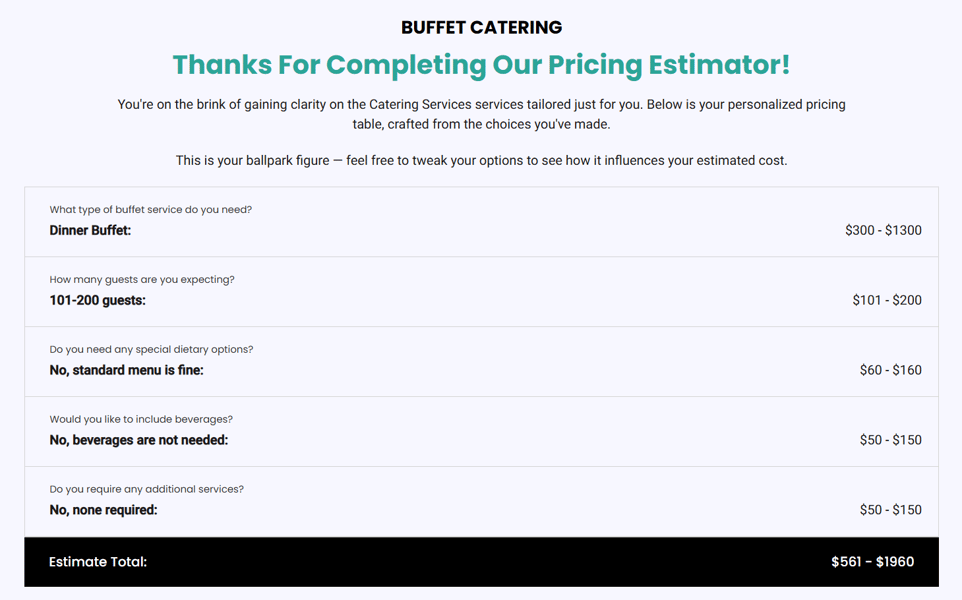This screenshot has width=962, height=600.
Task: Click the $561 – $1960 total amount
Action: pos(872,562)
